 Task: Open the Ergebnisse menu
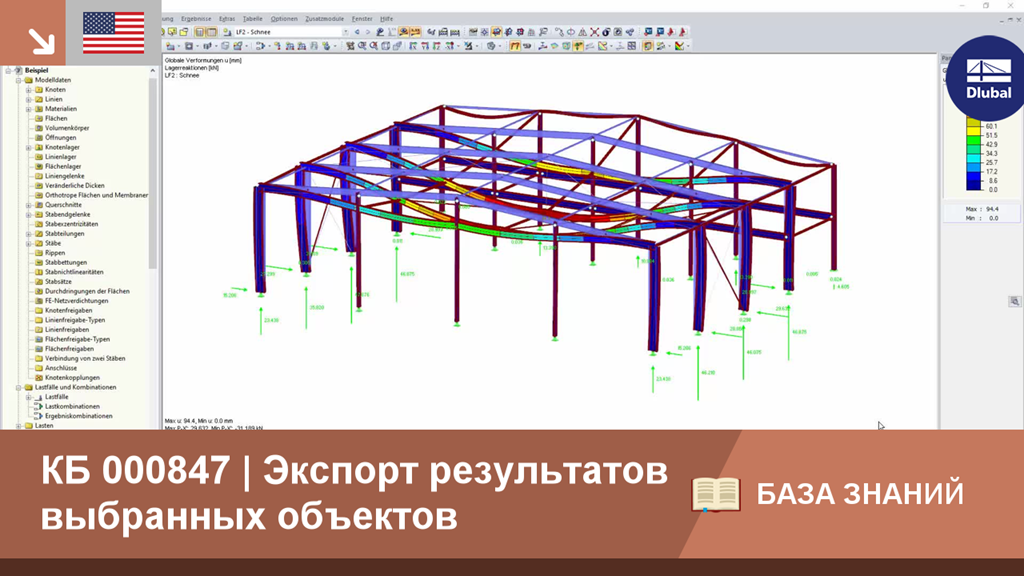point(196,19)
